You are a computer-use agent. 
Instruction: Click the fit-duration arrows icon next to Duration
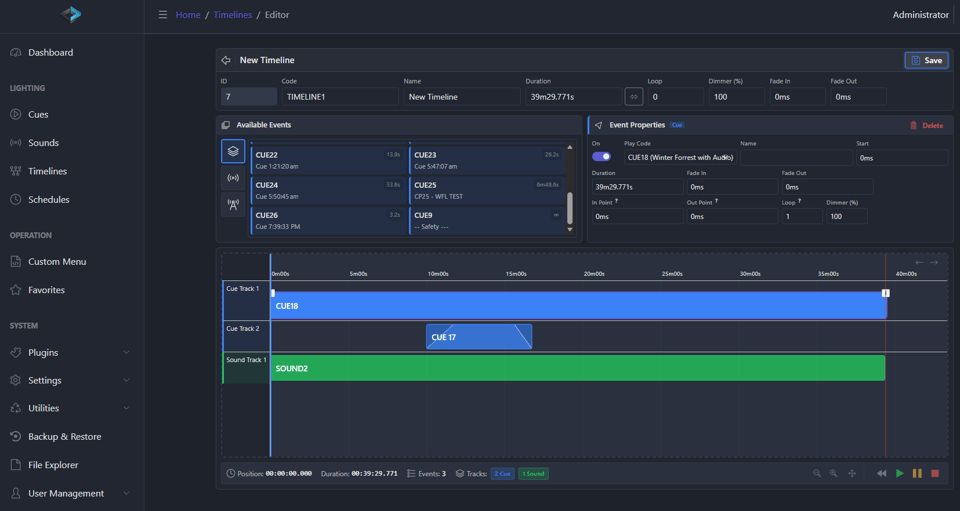coord(634,97)
